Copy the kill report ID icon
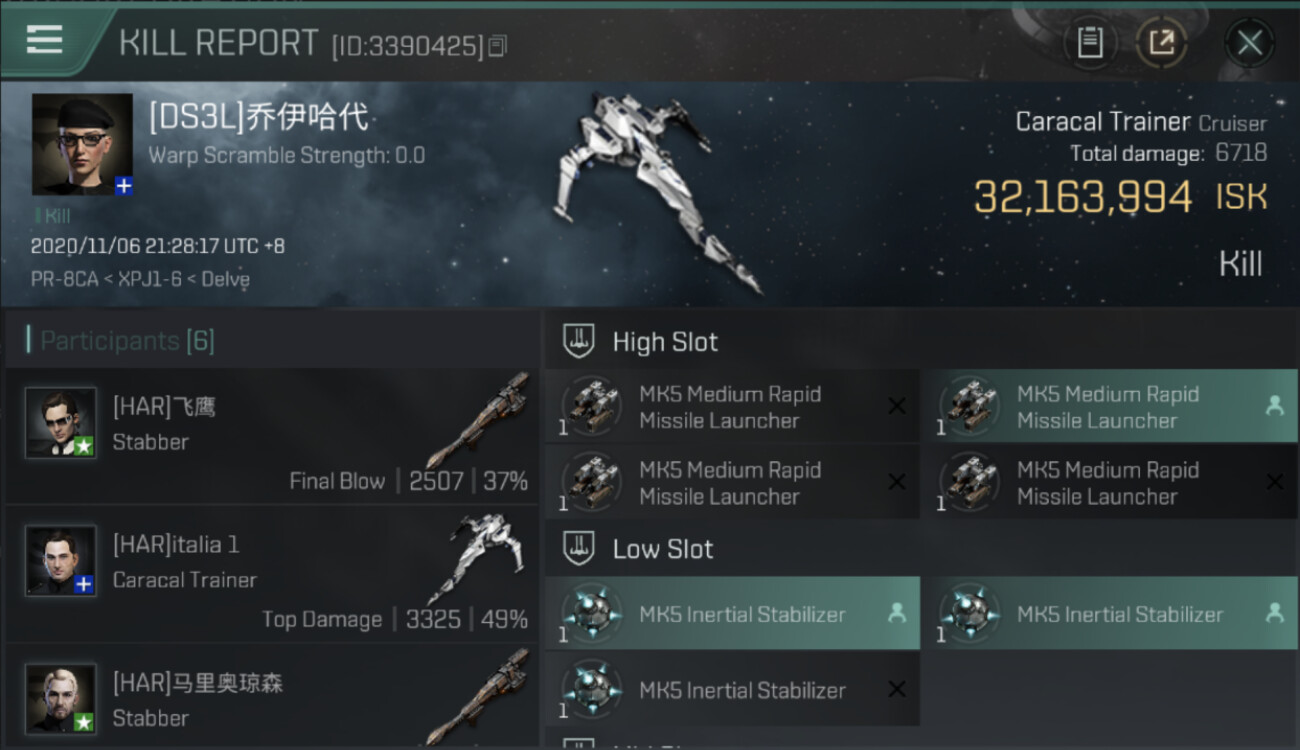Viewport: 1300px width, 750px height. [x=497, y=46]
